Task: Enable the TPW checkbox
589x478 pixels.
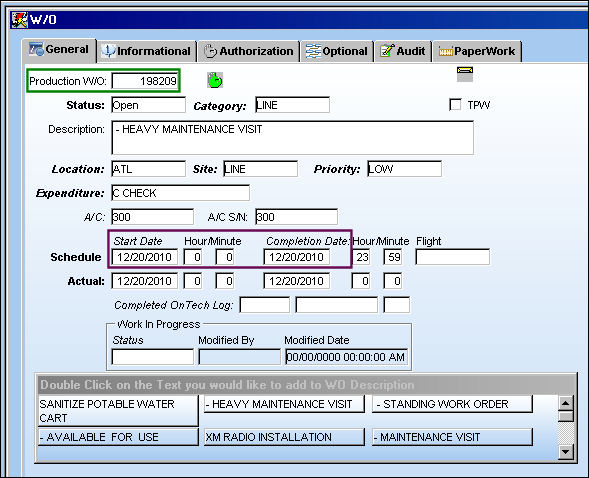Action: 455,104
